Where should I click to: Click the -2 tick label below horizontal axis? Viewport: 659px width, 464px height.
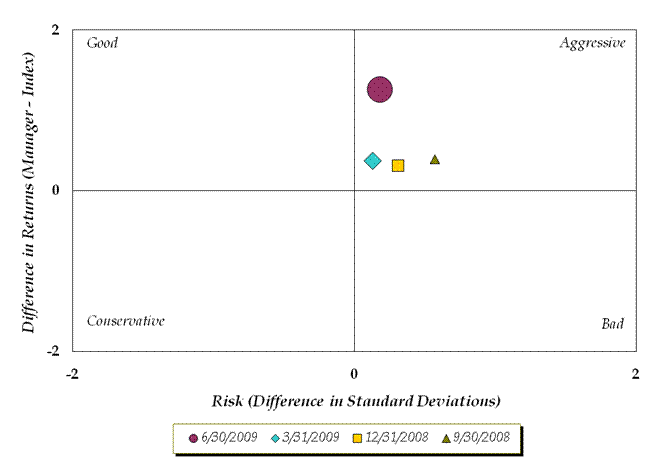click(72, 374)
